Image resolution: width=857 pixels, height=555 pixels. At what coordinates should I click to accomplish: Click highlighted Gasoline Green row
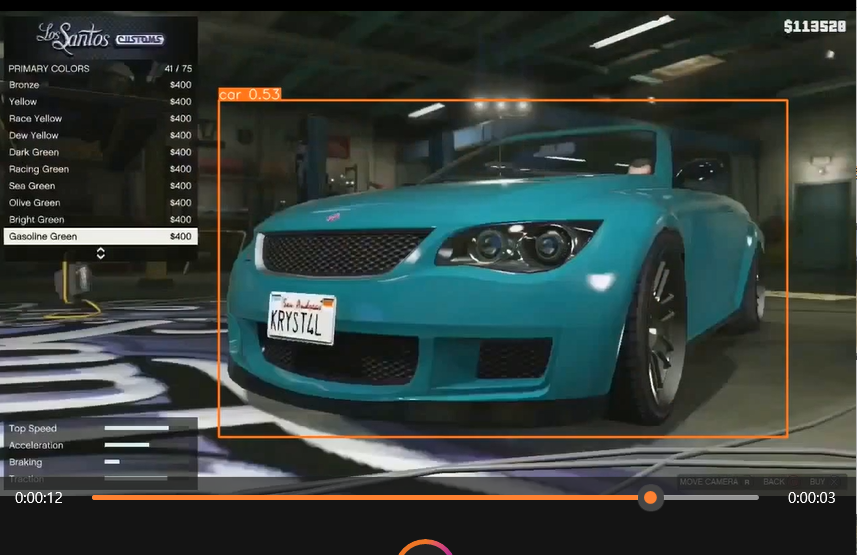[101, 236]
